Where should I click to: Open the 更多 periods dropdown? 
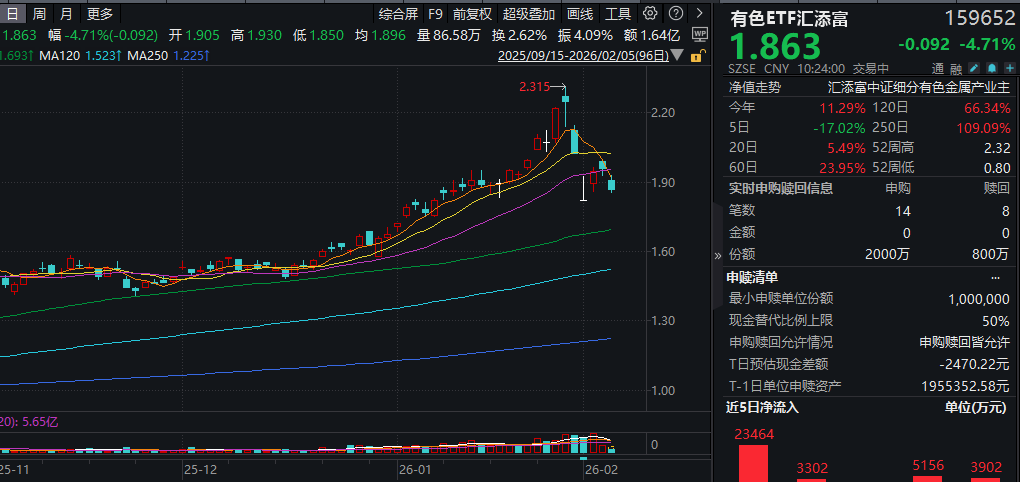click(100, 14)
